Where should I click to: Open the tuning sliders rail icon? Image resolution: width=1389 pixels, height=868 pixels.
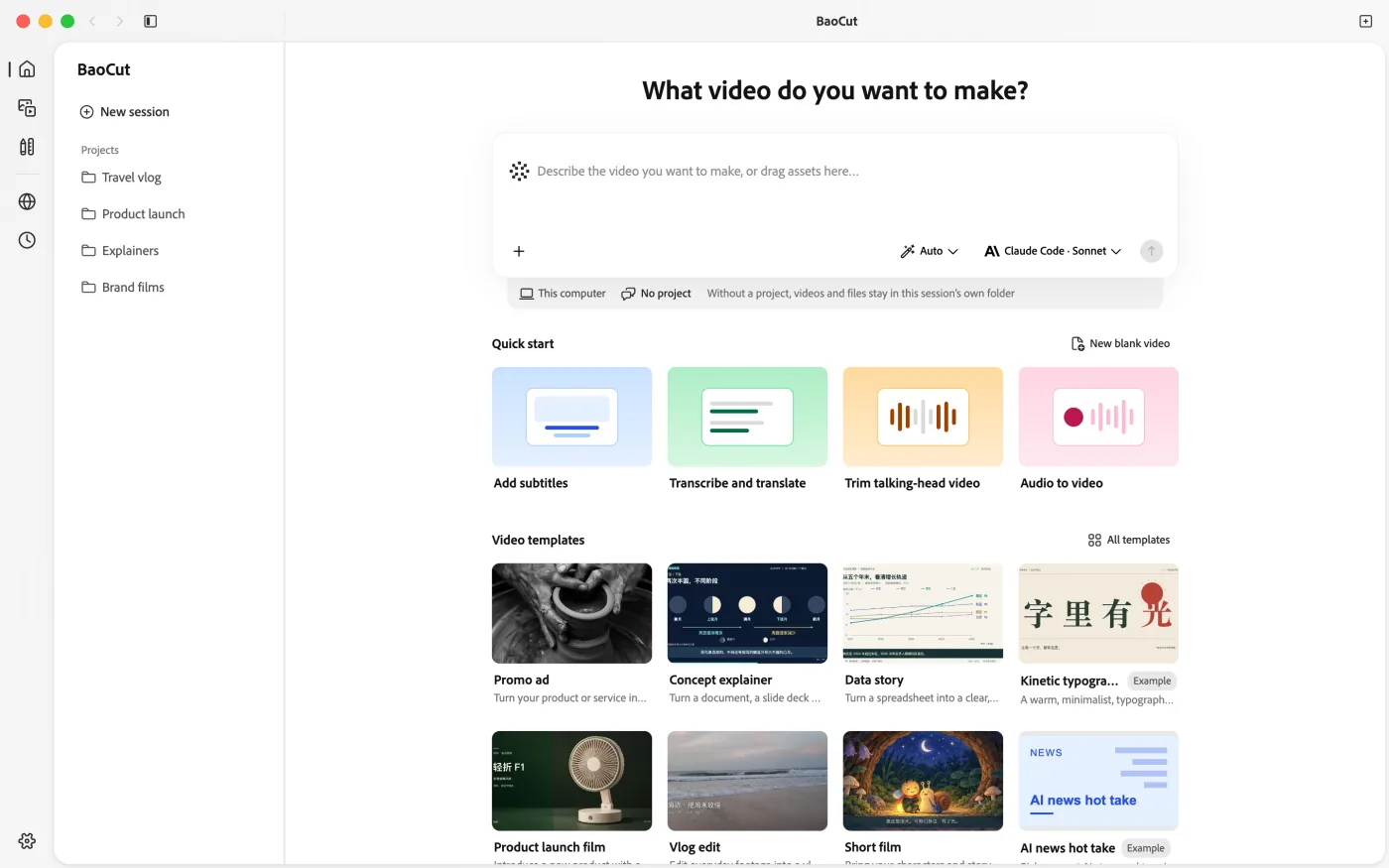27,147
